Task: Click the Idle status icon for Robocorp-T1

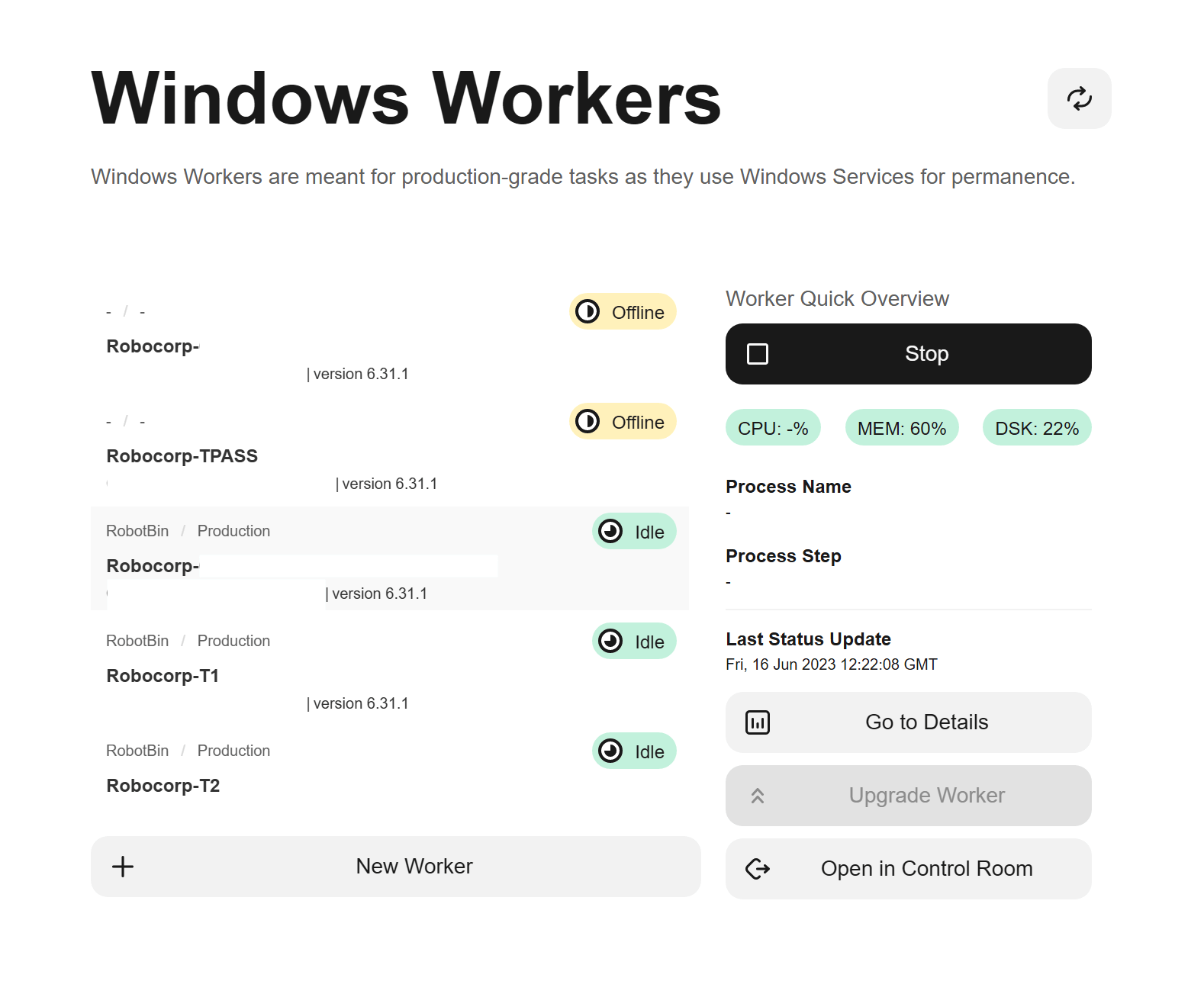Action: 610,641
